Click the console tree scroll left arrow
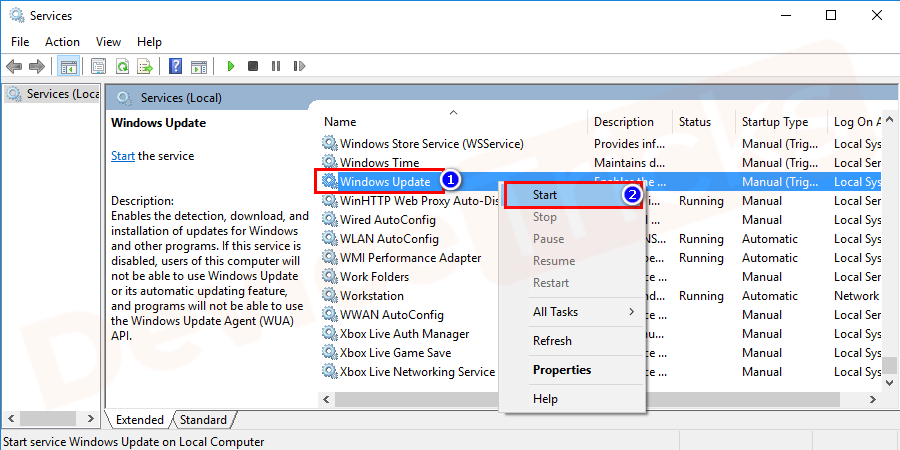The width and height of the screenshot is (900, 450). tap(11, 418)
